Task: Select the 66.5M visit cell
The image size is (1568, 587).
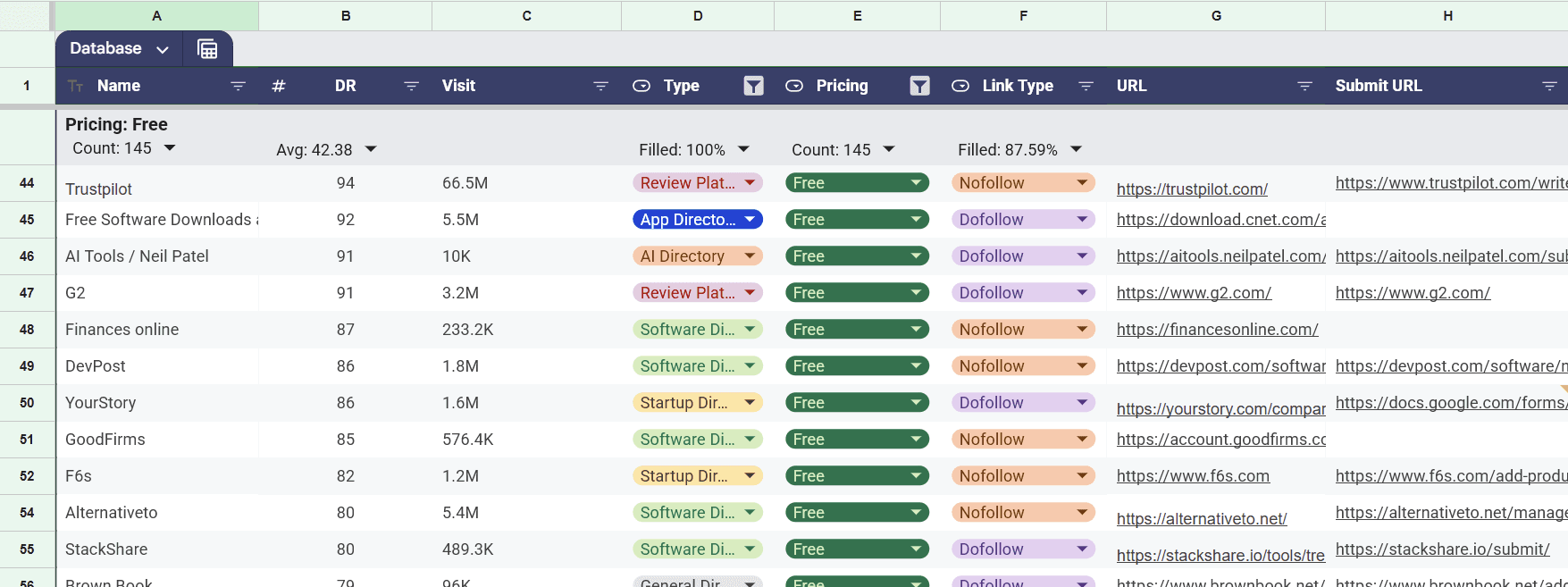Action: coord(527,183)
